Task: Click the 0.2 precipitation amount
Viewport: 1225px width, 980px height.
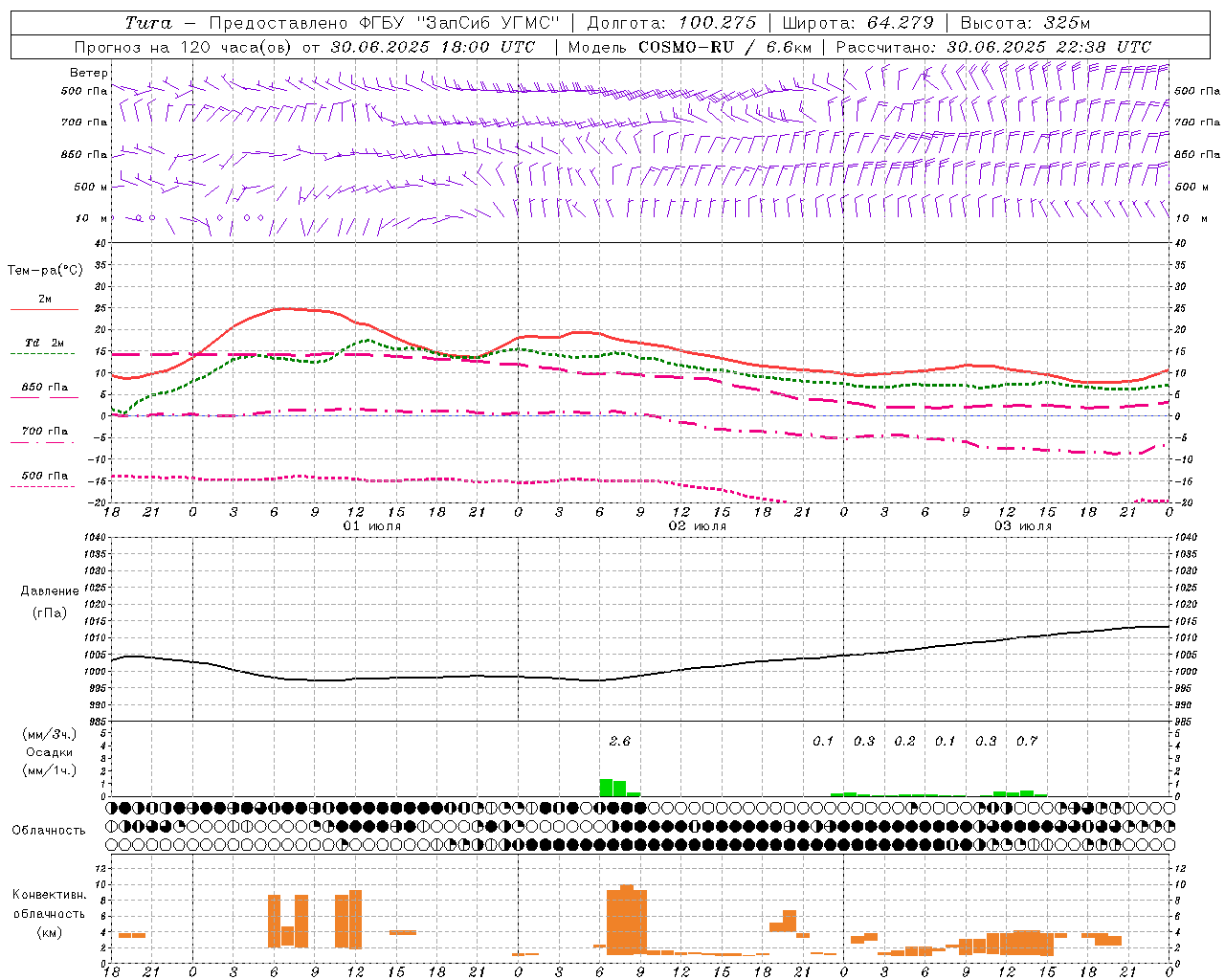Action: pyautogui.click(x=904, y=742)
